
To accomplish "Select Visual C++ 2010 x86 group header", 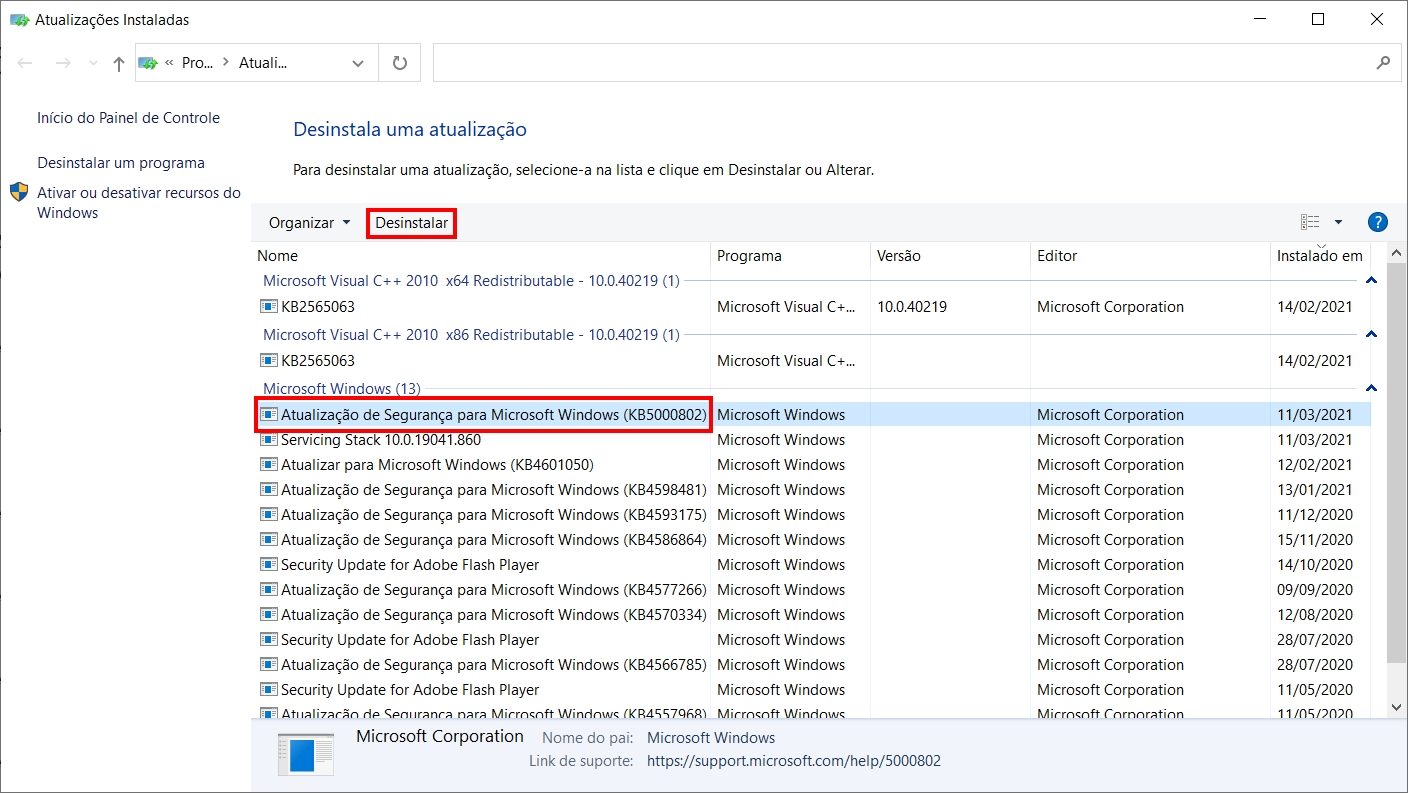I will (x=471, y=335).
